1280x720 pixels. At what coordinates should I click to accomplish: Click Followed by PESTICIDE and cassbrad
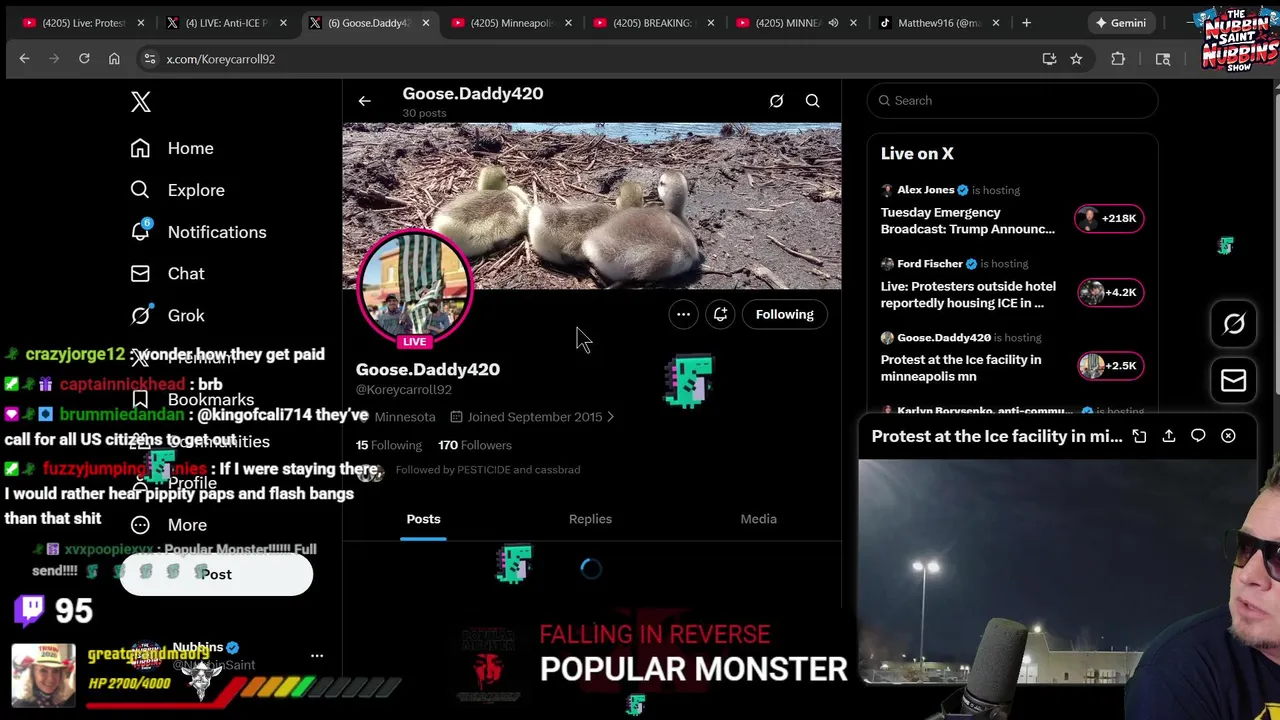point(487,470)
